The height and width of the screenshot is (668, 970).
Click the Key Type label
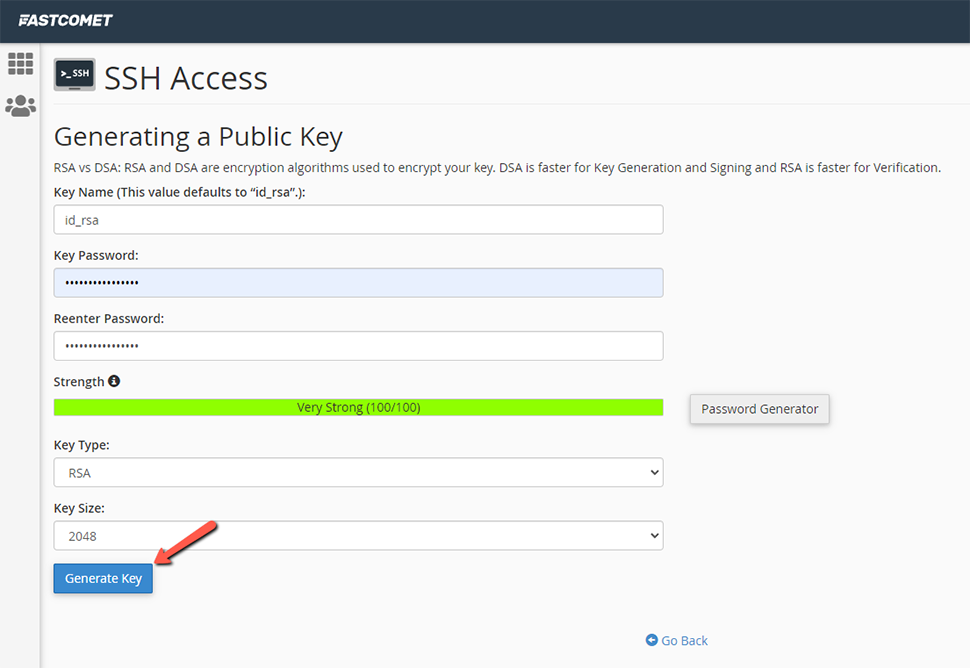[x=82, y=445]
